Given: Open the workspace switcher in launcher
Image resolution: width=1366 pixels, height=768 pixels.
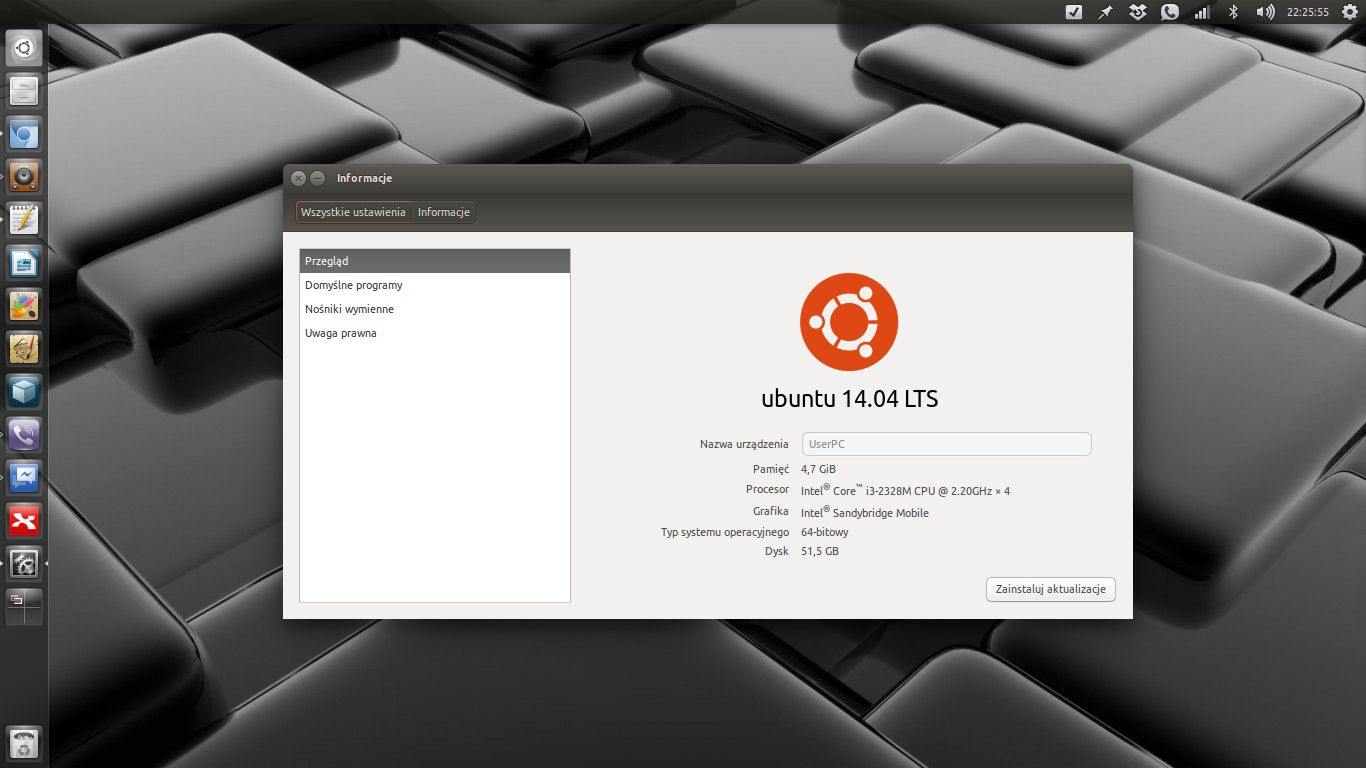Looking at the screenshot, I should tap(24, 607).
